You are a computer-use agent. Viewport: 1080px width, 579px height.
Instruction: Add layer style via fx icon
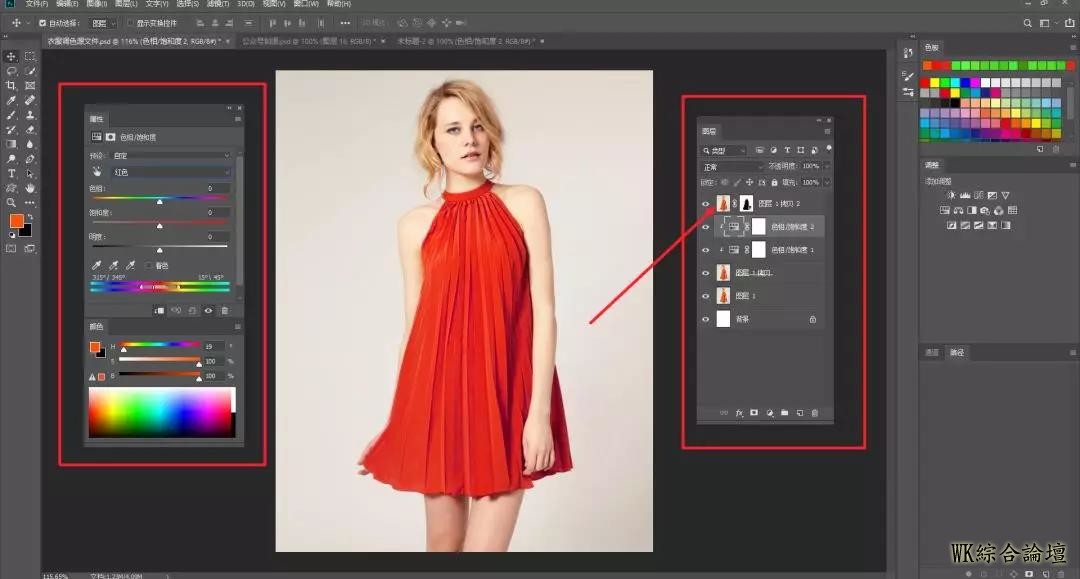(x=740, y=412)
